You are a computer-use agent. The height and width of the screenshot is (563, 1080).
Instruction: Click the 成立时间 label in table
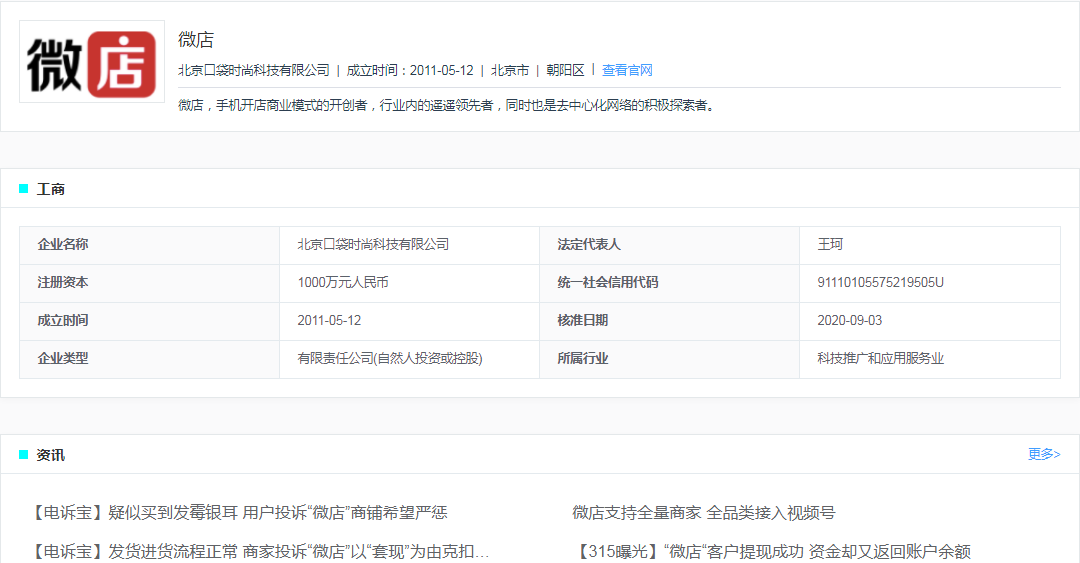[149, 320]
